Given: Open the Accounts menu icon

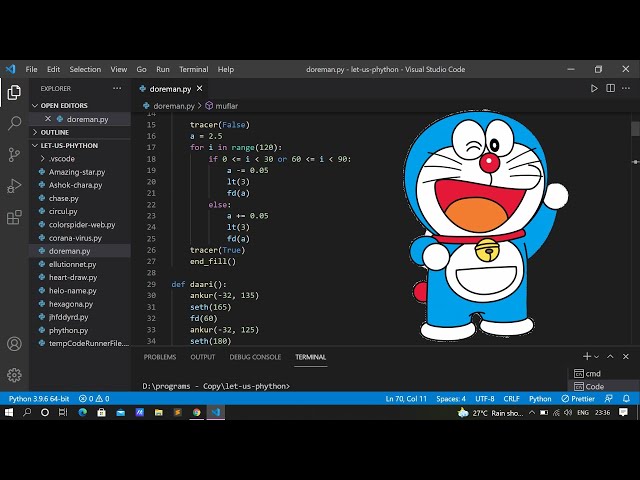Looking at the screenshot, I should (x=14, y=344).
